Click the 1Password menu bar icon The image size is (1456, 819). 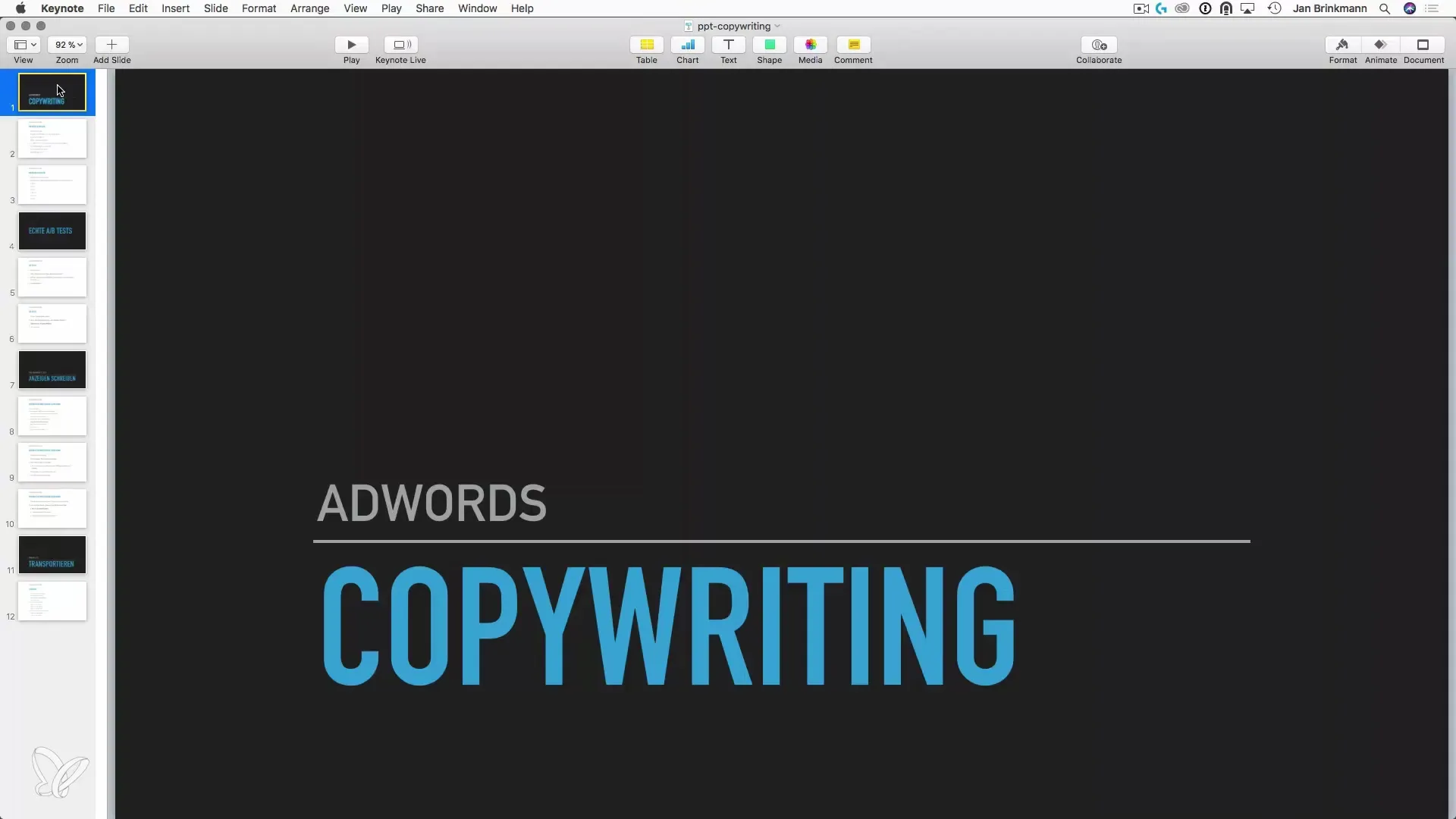[x=1205, y=8]
